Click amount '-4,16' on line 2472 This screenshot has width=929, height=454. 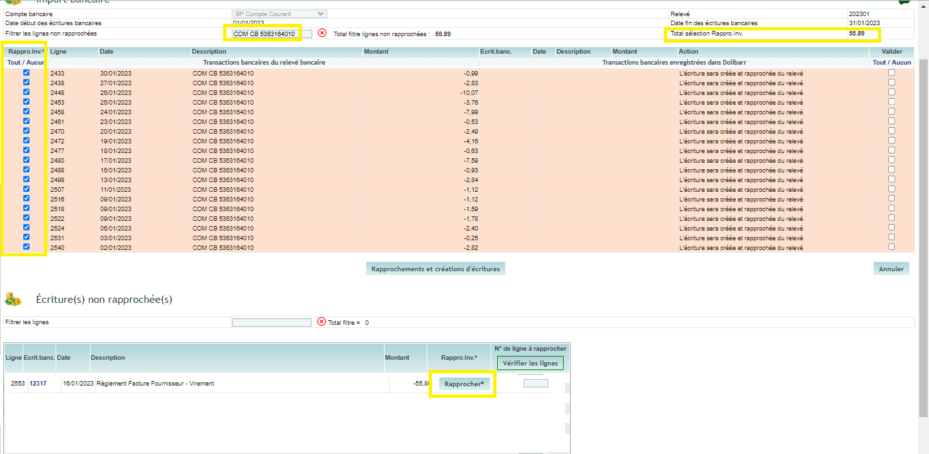tap(470, 140)
